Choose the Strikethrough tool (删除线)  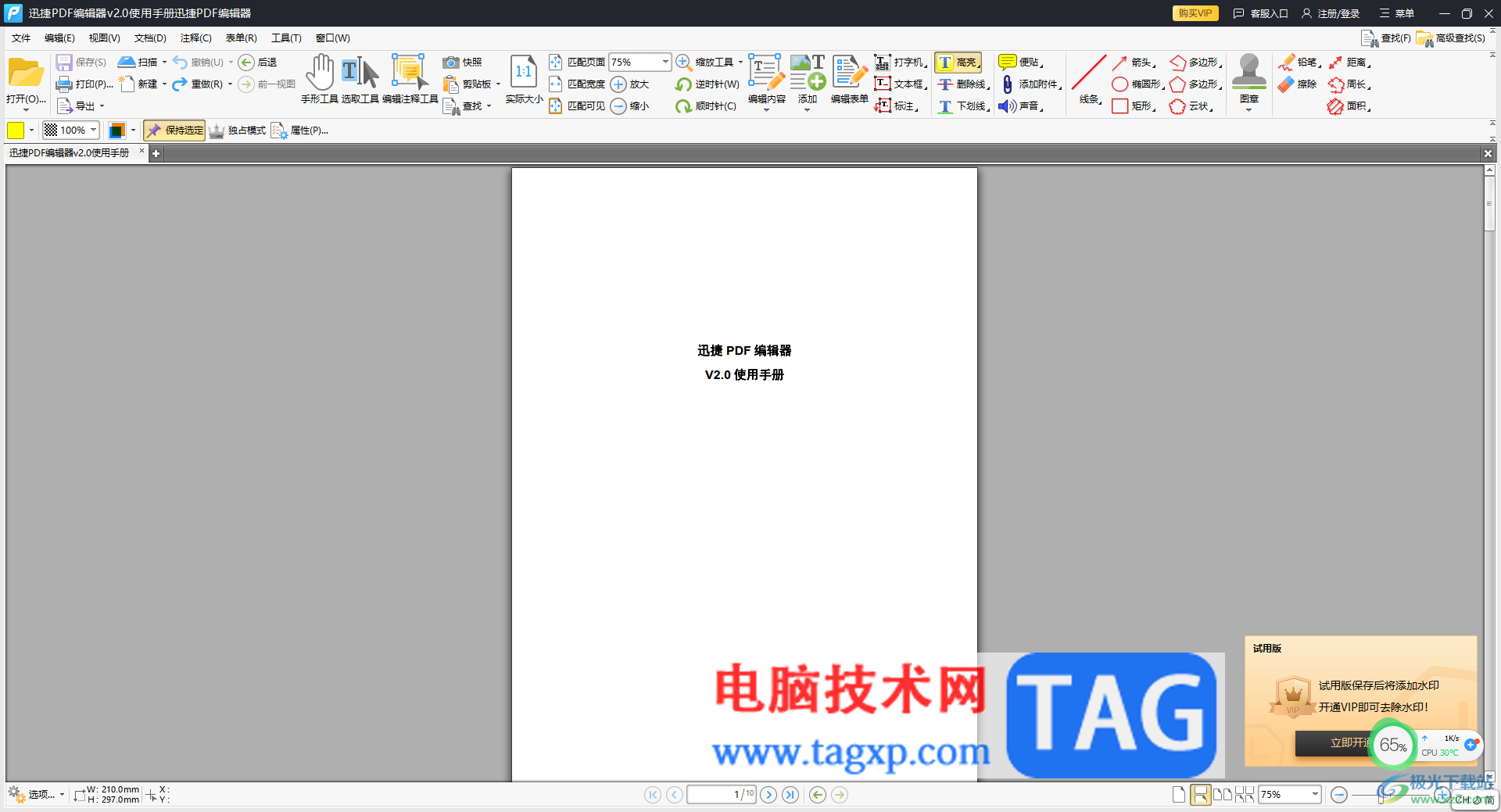964,84
